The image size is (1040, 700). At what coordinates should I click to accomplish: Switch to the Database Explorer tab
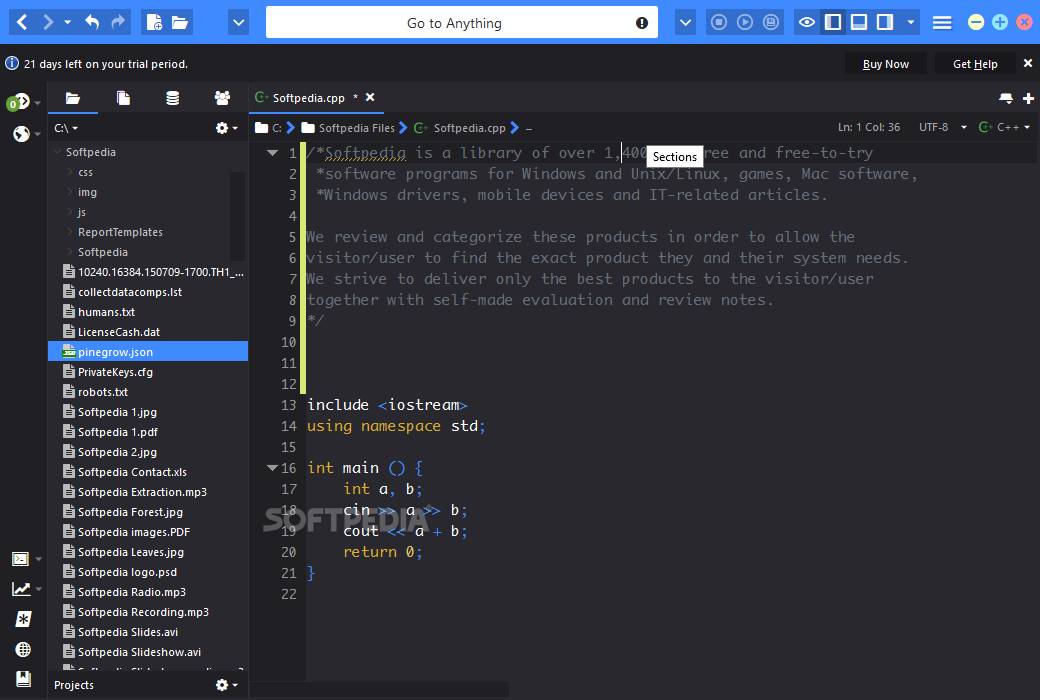172,98
